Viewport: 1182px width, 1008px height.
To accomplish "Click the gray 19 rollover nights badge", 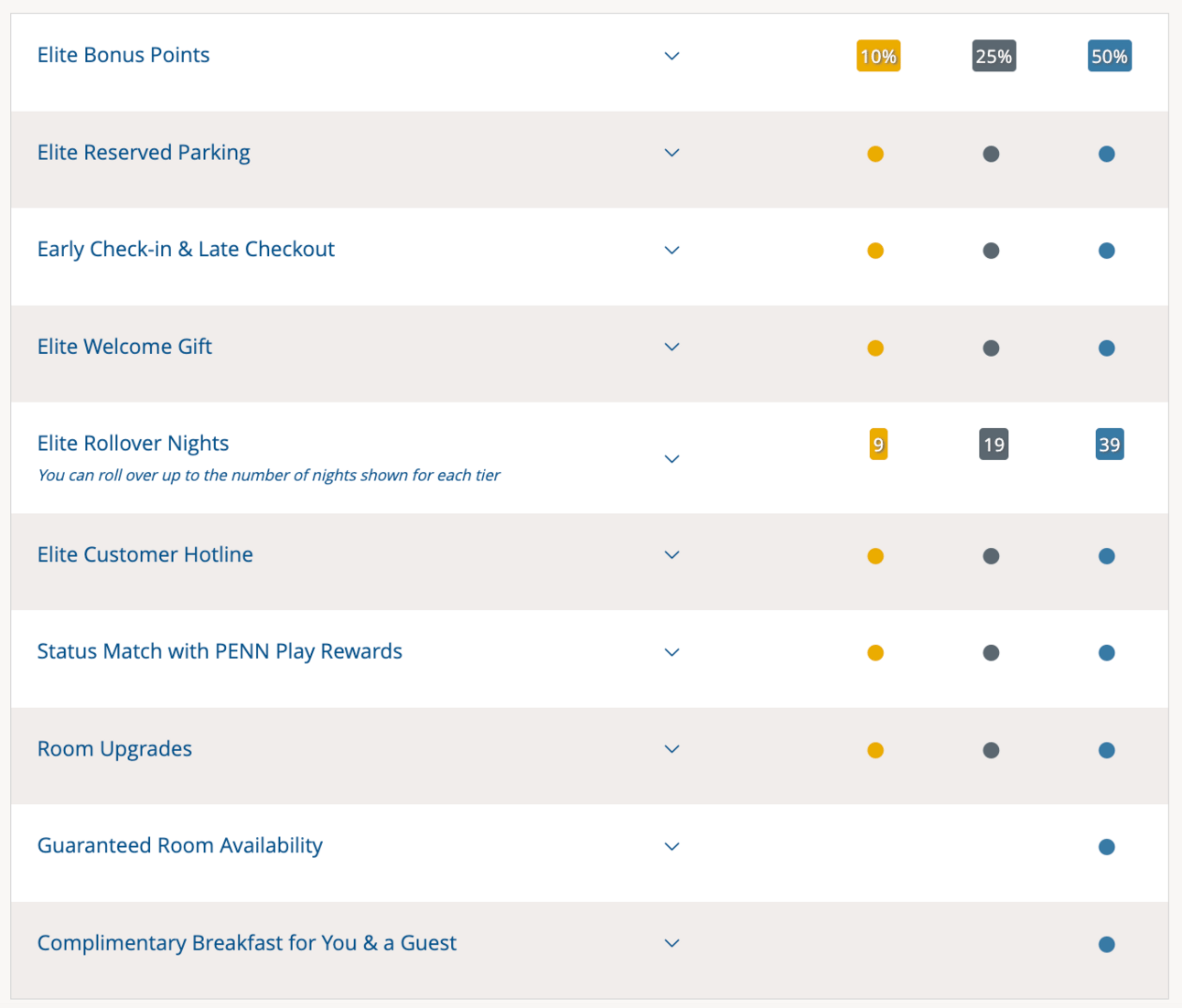I will click(994, 445).
